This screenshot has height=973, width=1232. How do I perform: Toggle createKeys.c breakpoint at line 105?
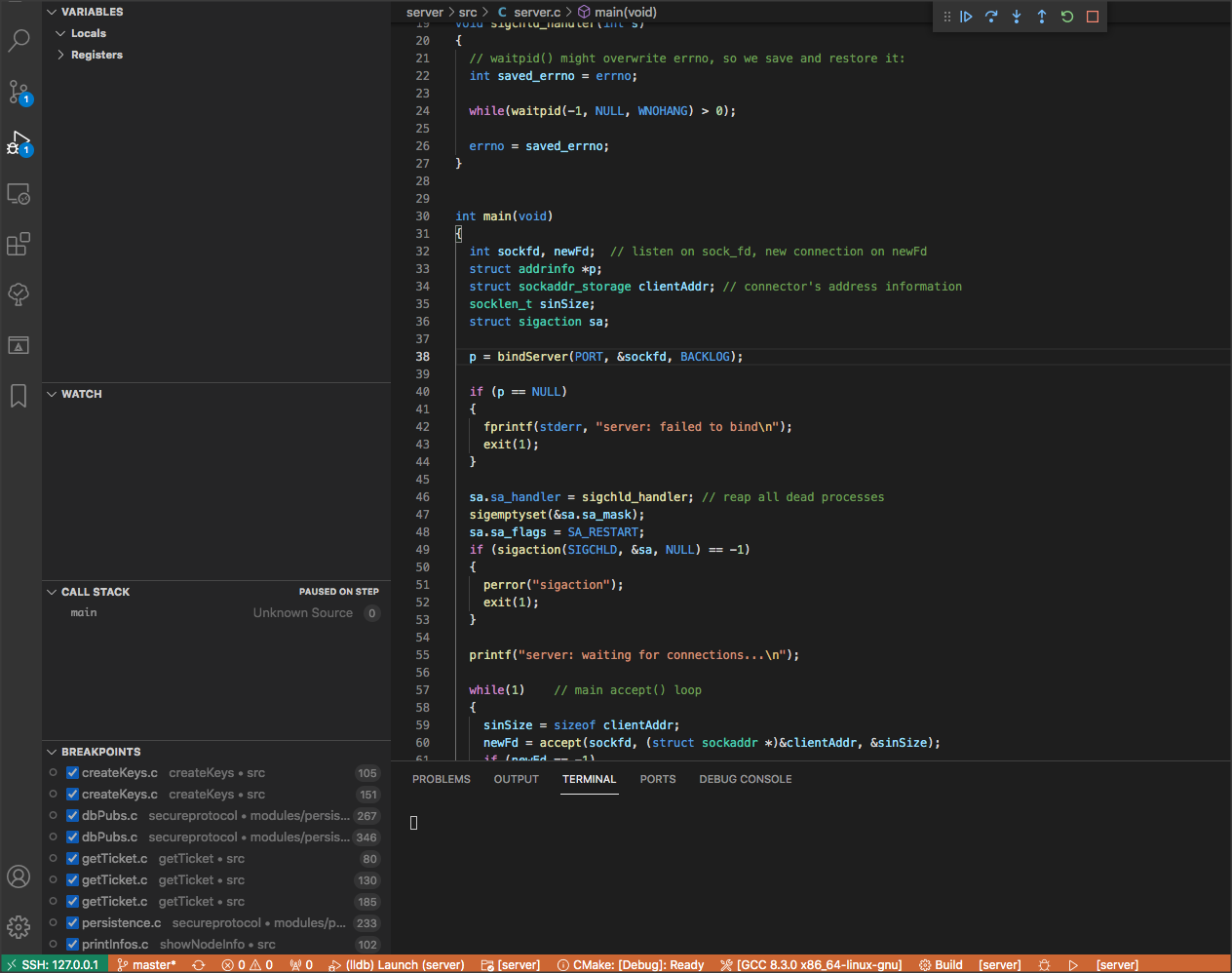coord(72,773)
